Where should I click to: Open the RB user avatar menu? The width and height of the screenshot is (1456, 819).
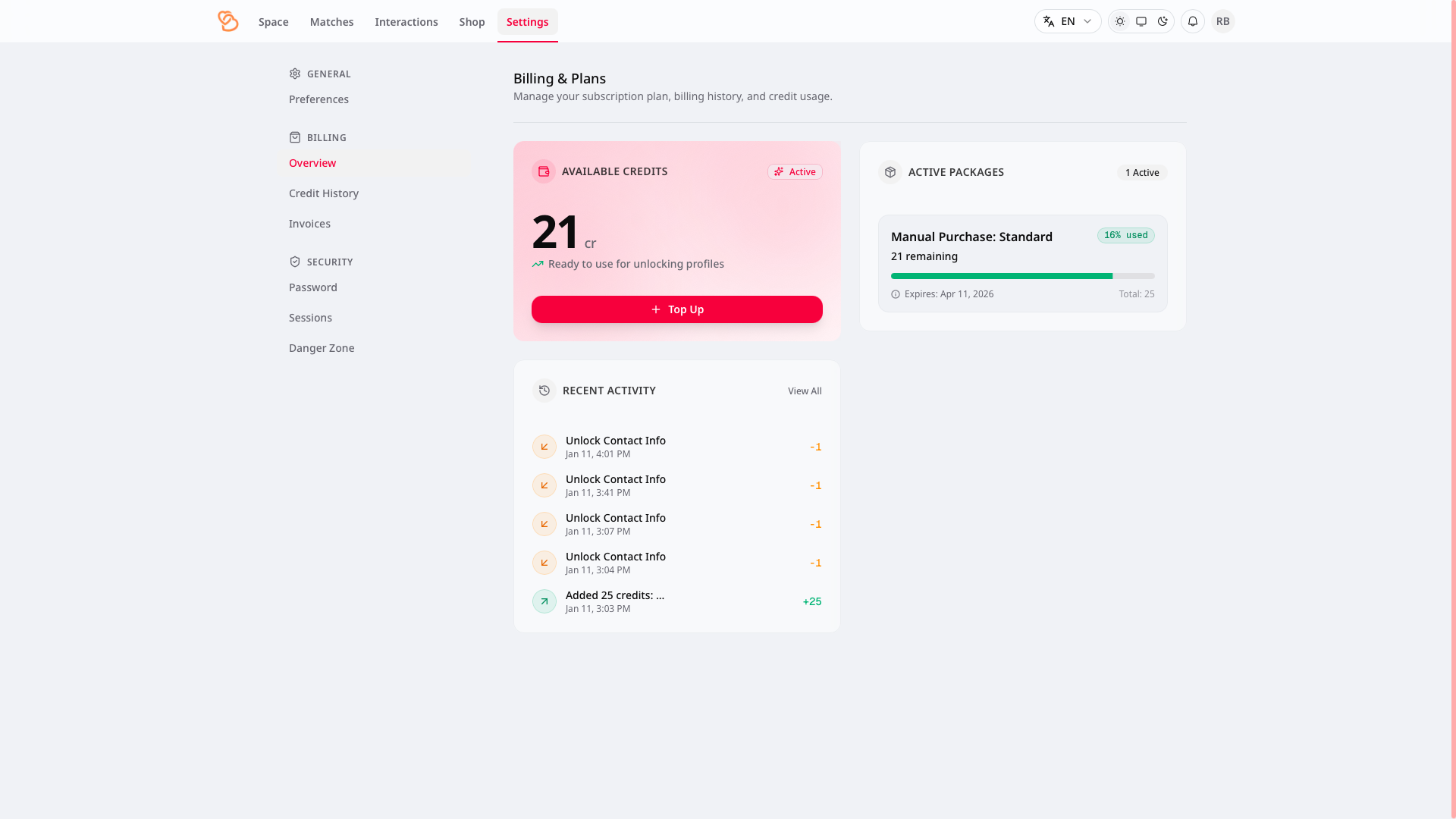[1222, 21]
